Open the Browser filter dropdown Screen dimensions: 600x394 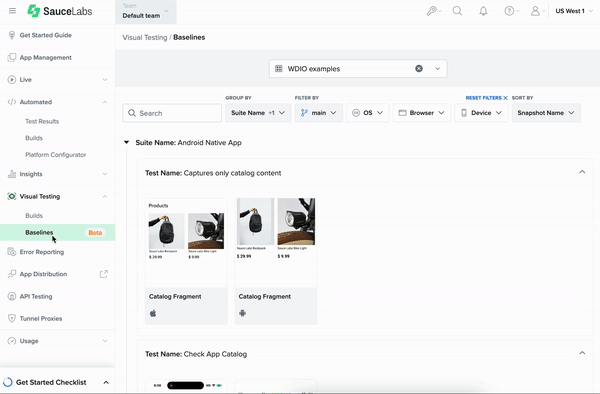point(422,113)
